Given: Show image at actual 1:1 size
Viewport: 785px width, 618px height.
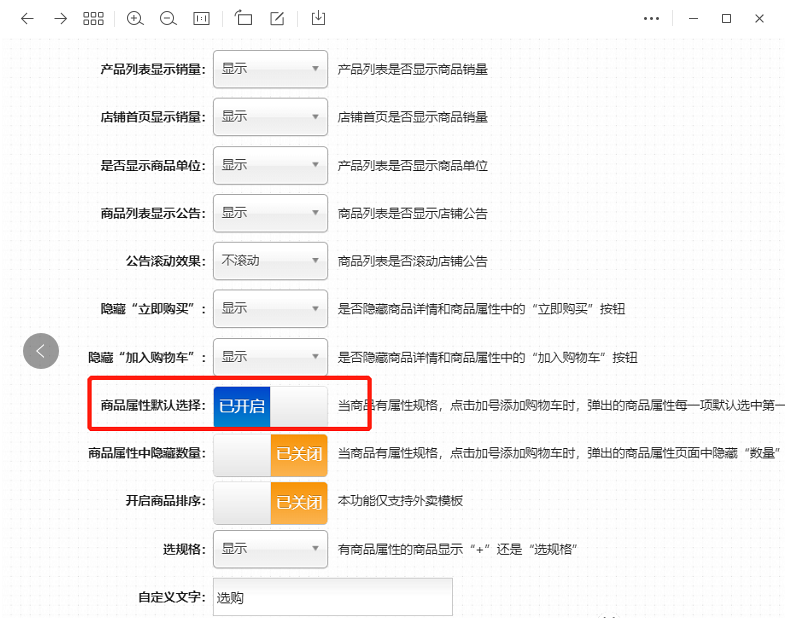Looking at the screenshot, I should tap(201, 18).
